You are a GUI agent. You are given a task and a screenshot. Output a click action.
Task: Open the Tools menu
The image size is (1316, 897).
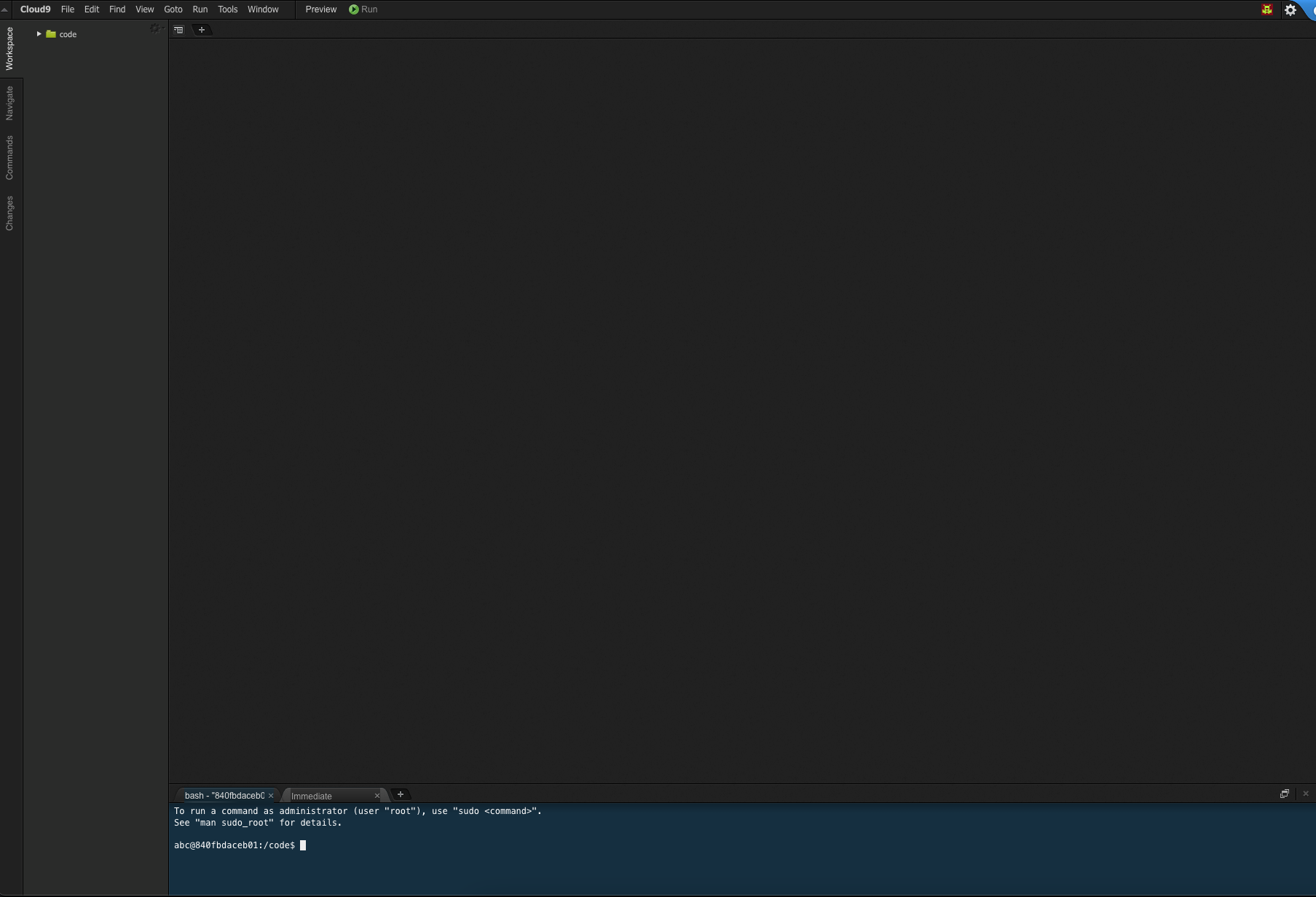pyautogui.click(x=227, y=9)
